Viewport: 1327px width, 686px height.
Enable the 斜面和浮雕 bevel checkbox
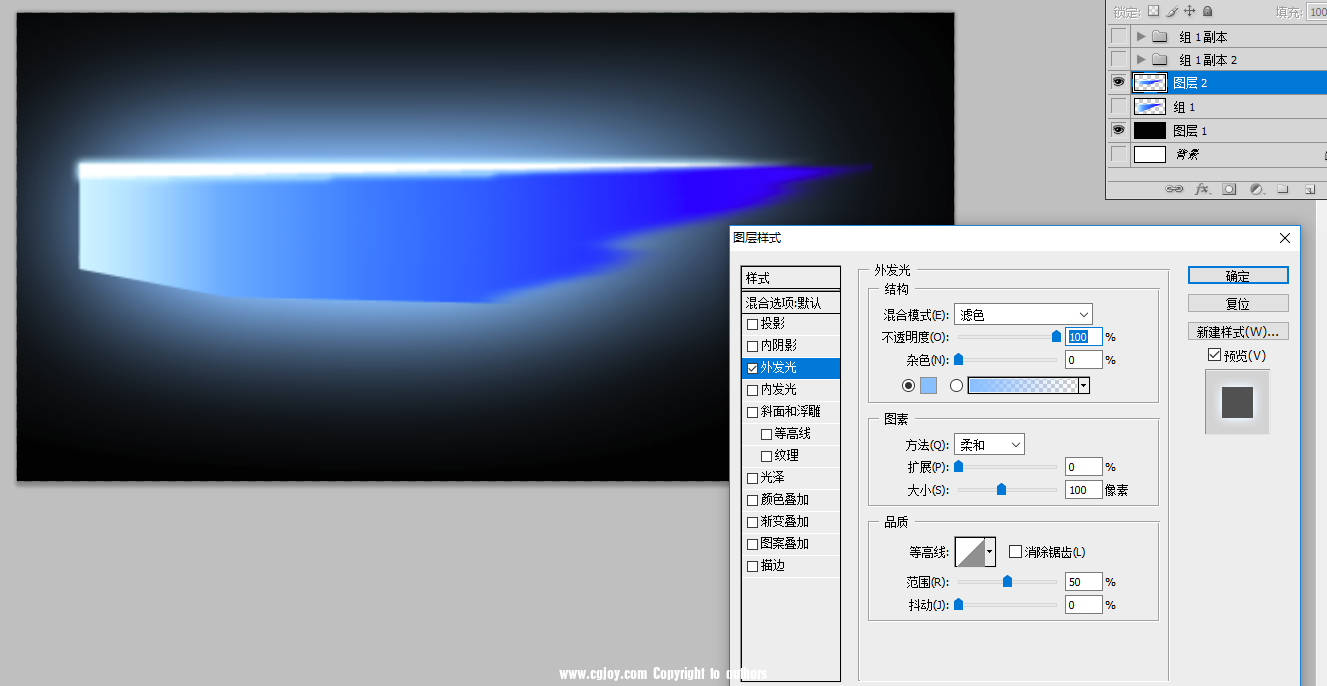752,412
